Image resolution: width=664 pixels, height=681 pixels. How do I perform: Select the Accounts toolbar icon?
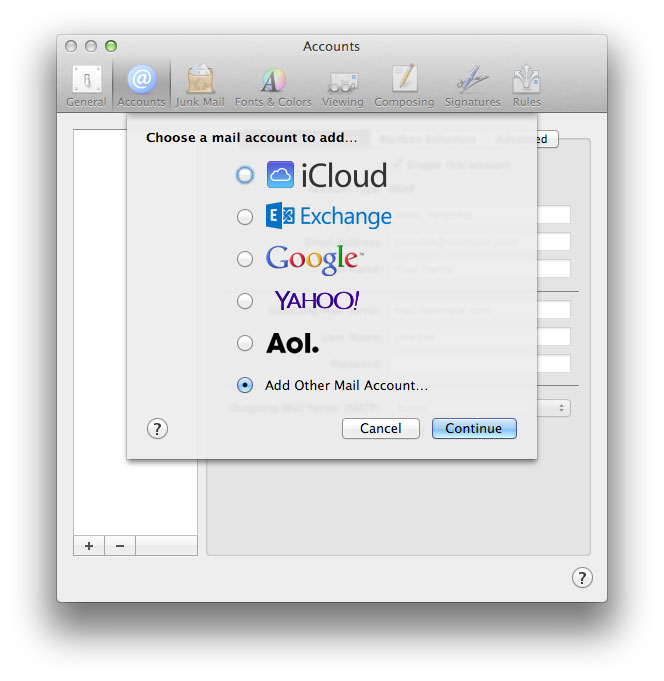(x=141, y=85)
